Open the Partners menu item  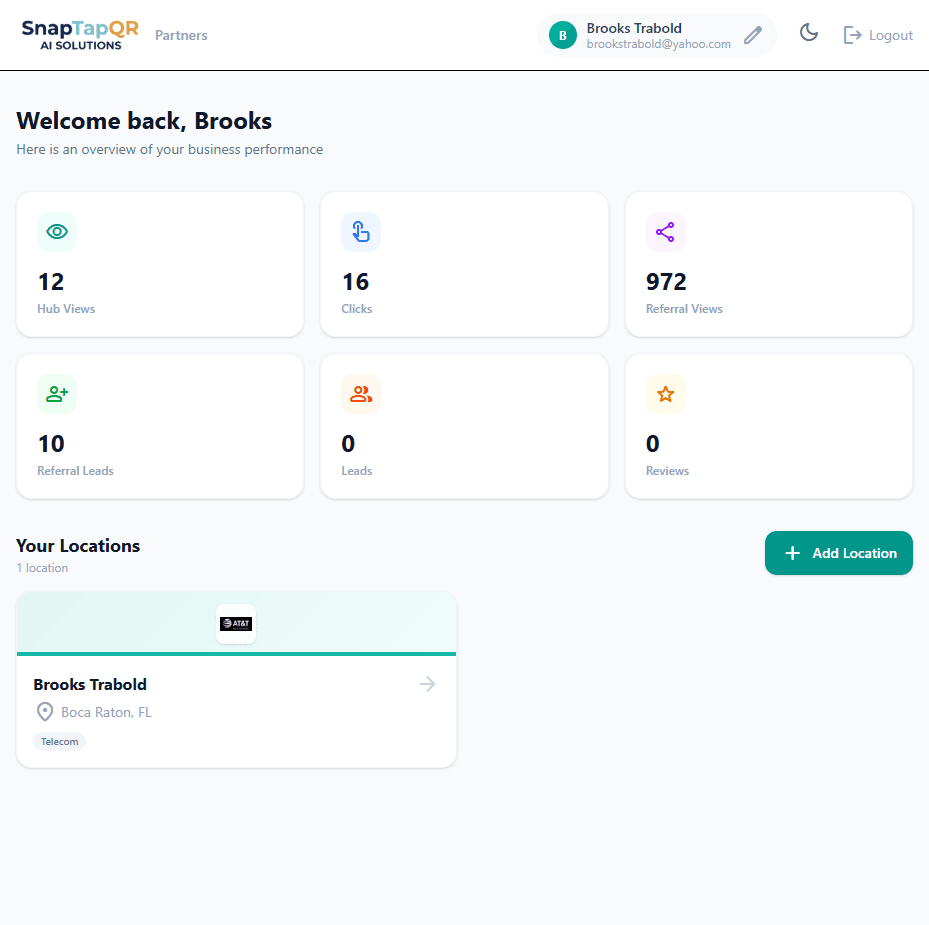coord(181,34)
